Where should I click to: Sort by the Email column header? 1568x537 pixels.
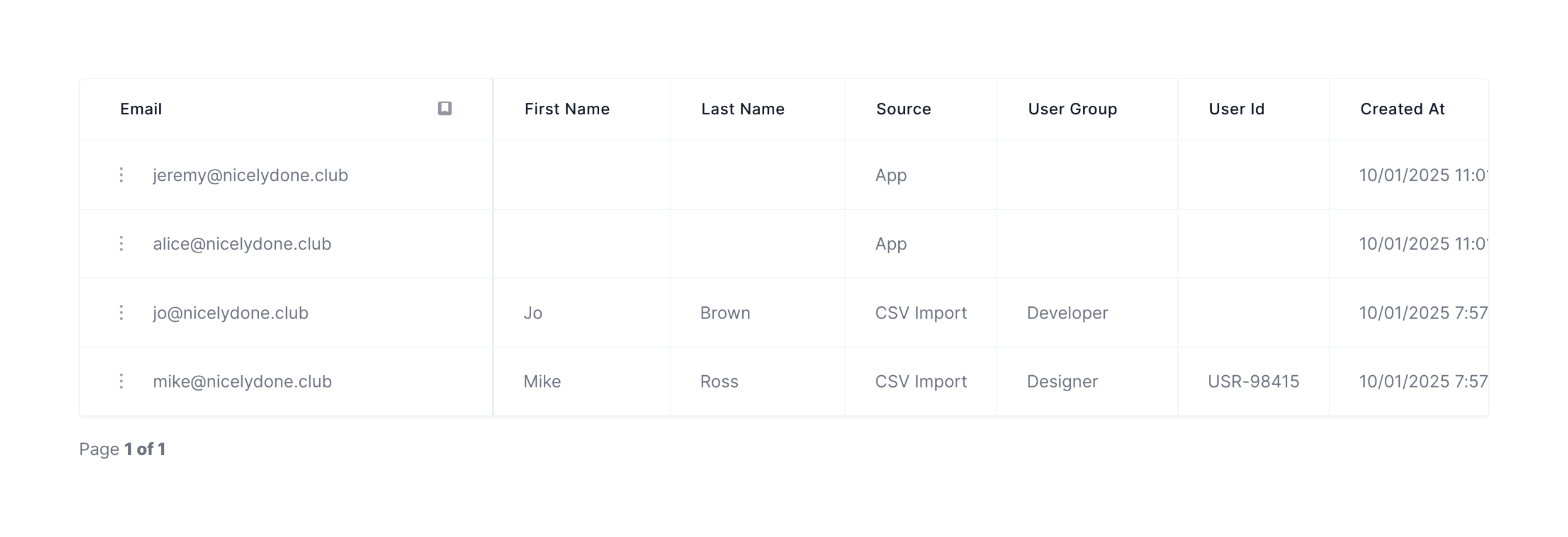[141, 109]
